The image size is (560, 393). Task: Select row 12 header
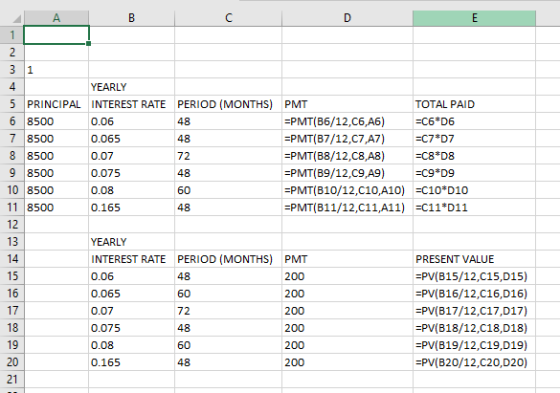pos(12,224)
